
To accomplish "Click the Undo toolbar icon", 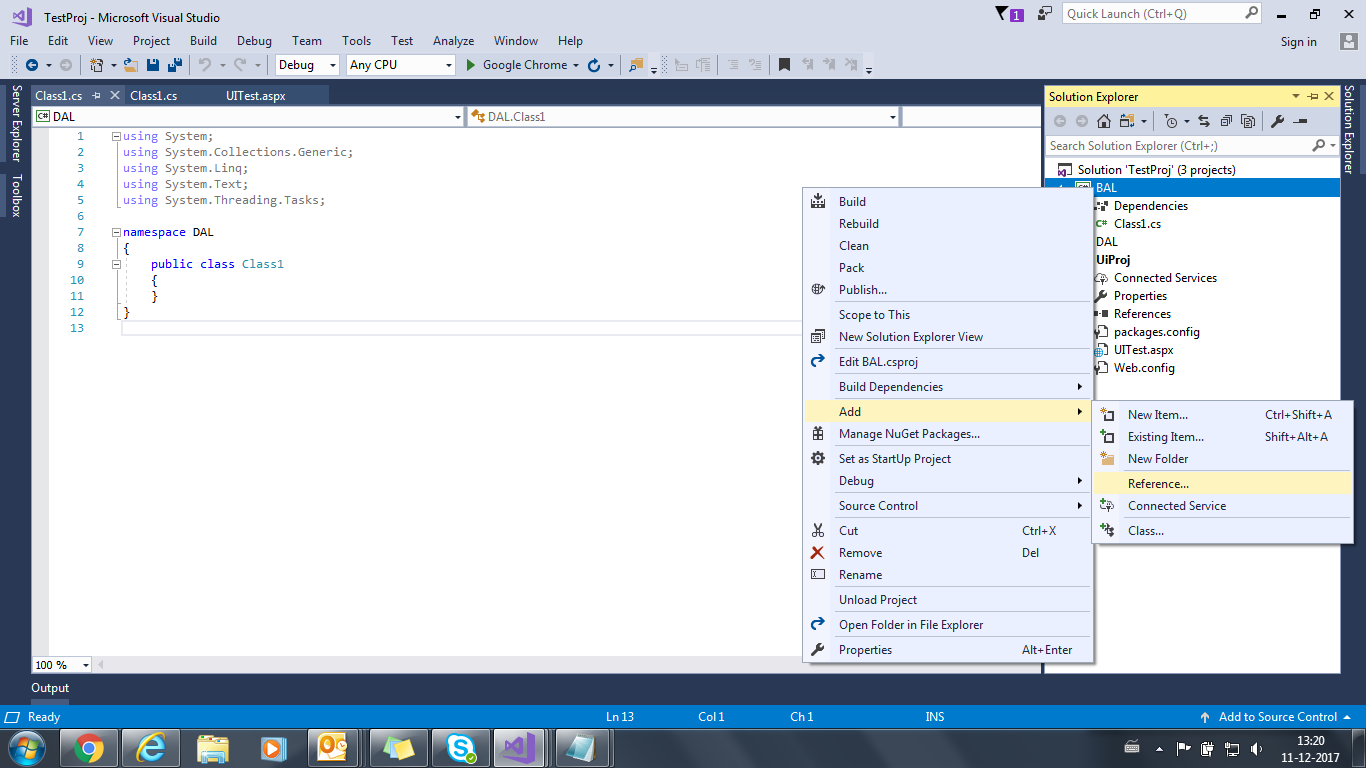I will (205, 65).
